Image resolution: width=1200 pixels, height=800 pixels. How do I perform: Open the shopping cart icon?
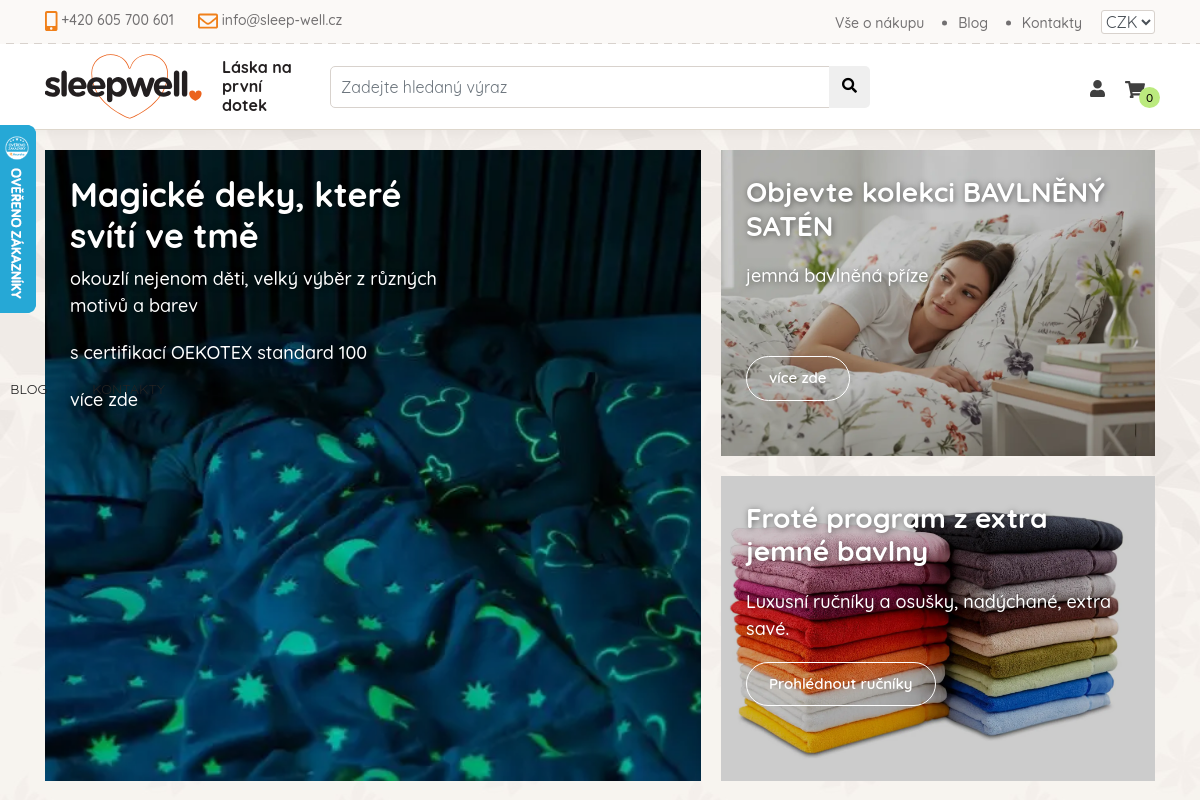tap(1134, 89)
